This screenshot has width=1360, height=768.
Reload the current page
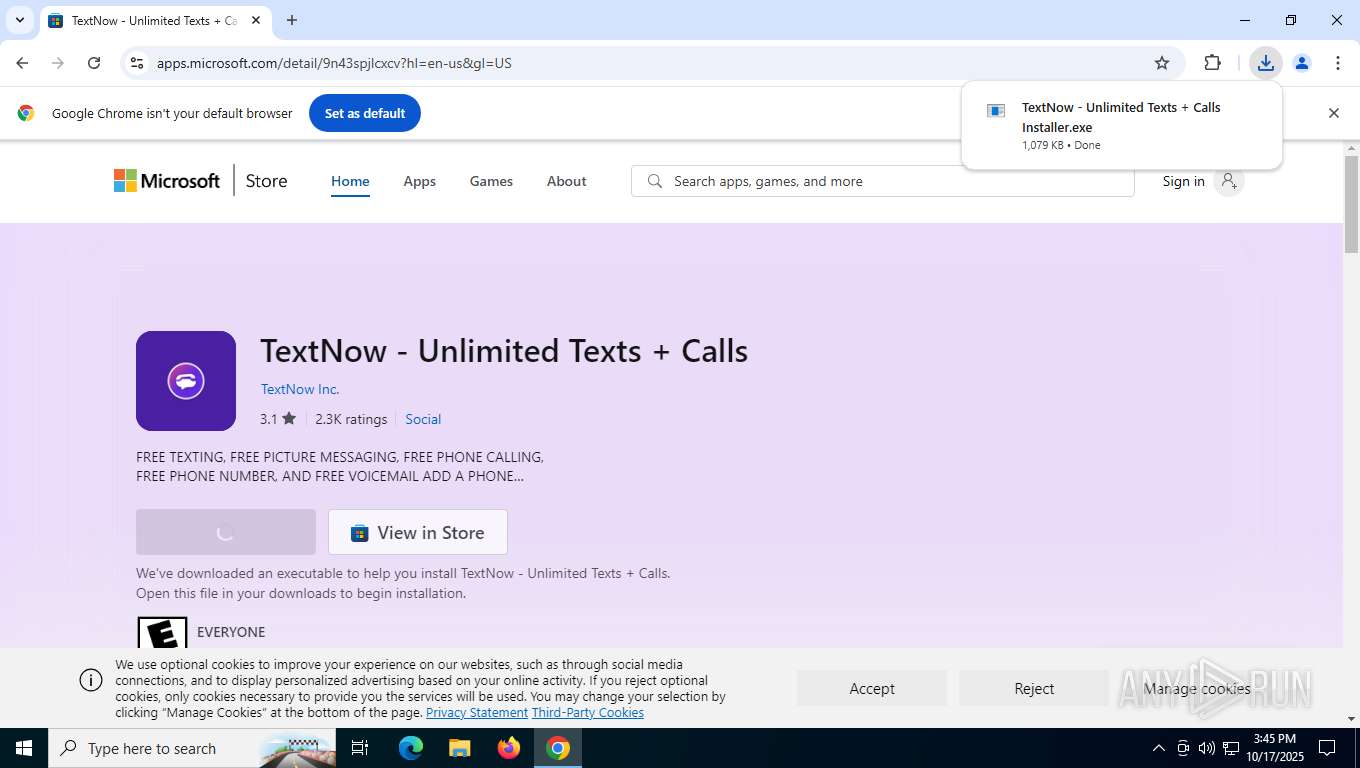click(x=94, y=63)
